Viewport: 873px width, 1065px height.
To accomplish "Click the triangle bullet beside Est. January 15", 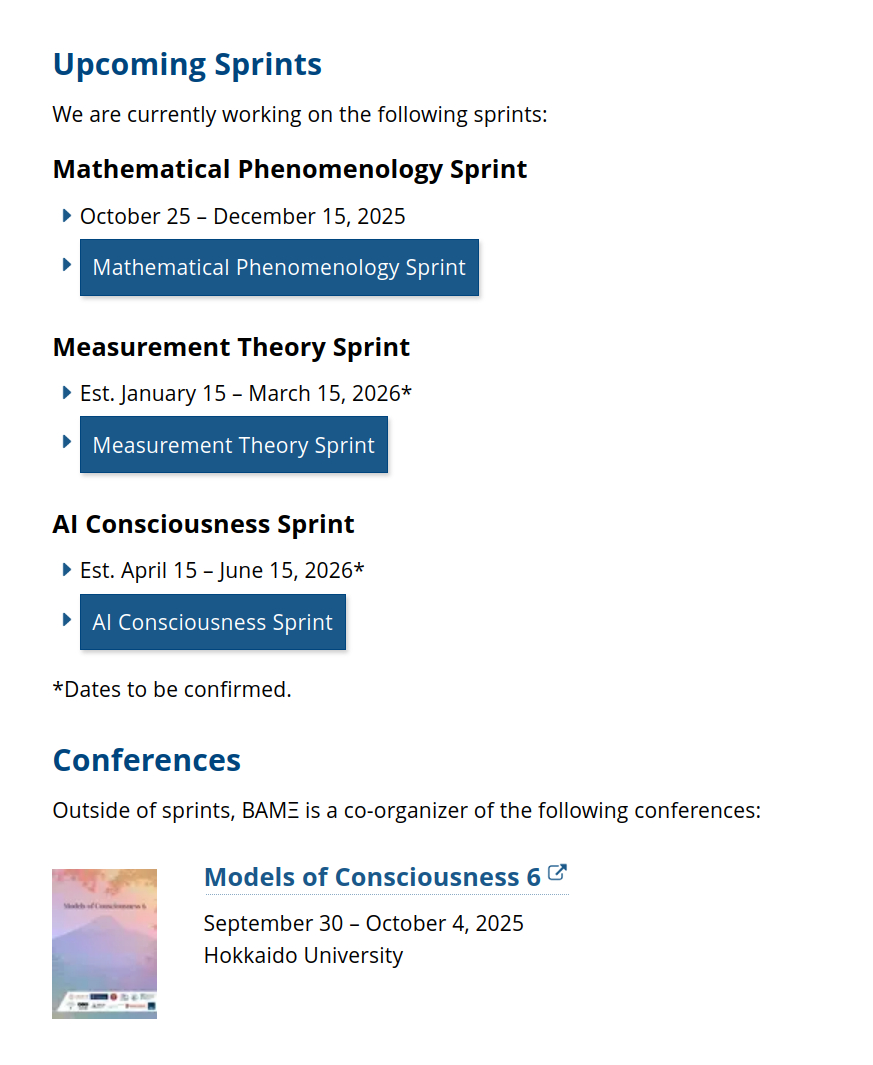I will pos(66,393).
